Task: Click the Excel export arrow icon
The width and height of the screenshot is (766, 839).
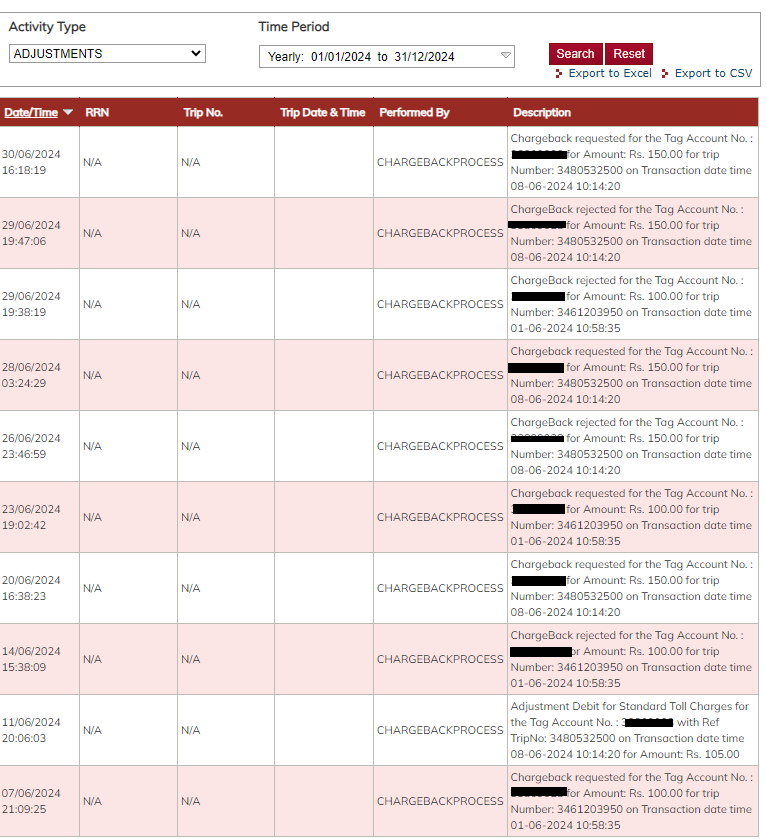Action: (x=559, y=74)
